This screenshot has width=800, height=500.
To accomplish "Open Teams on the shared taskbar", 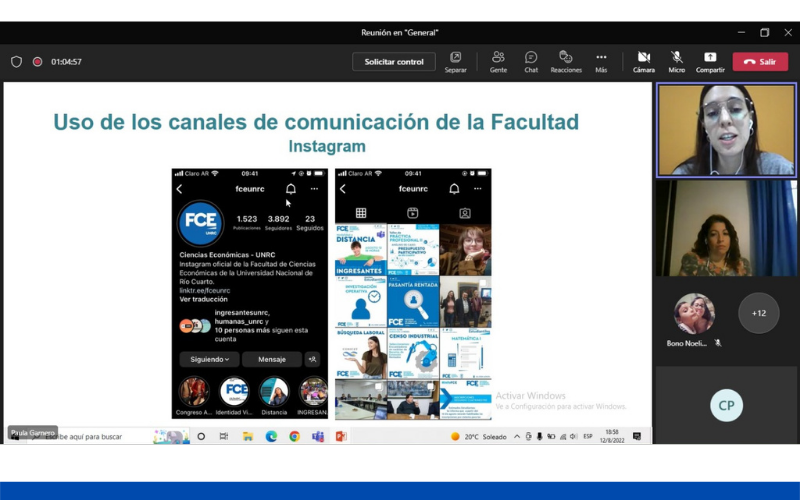I will (x=318, y=436).
